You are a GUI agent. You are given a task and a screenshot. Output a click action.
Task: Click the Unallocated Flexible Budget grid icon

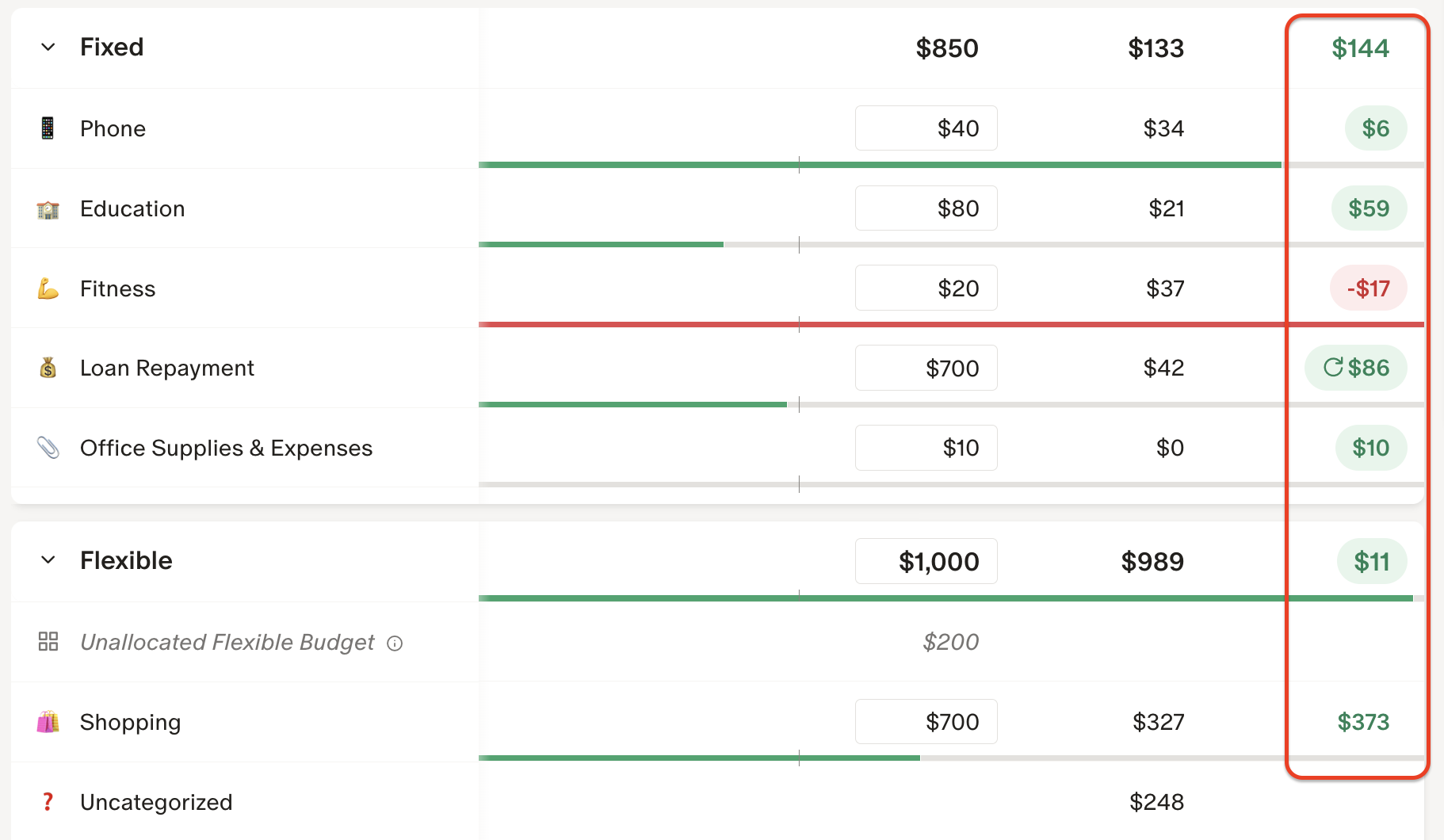click(x=48, y=642)
